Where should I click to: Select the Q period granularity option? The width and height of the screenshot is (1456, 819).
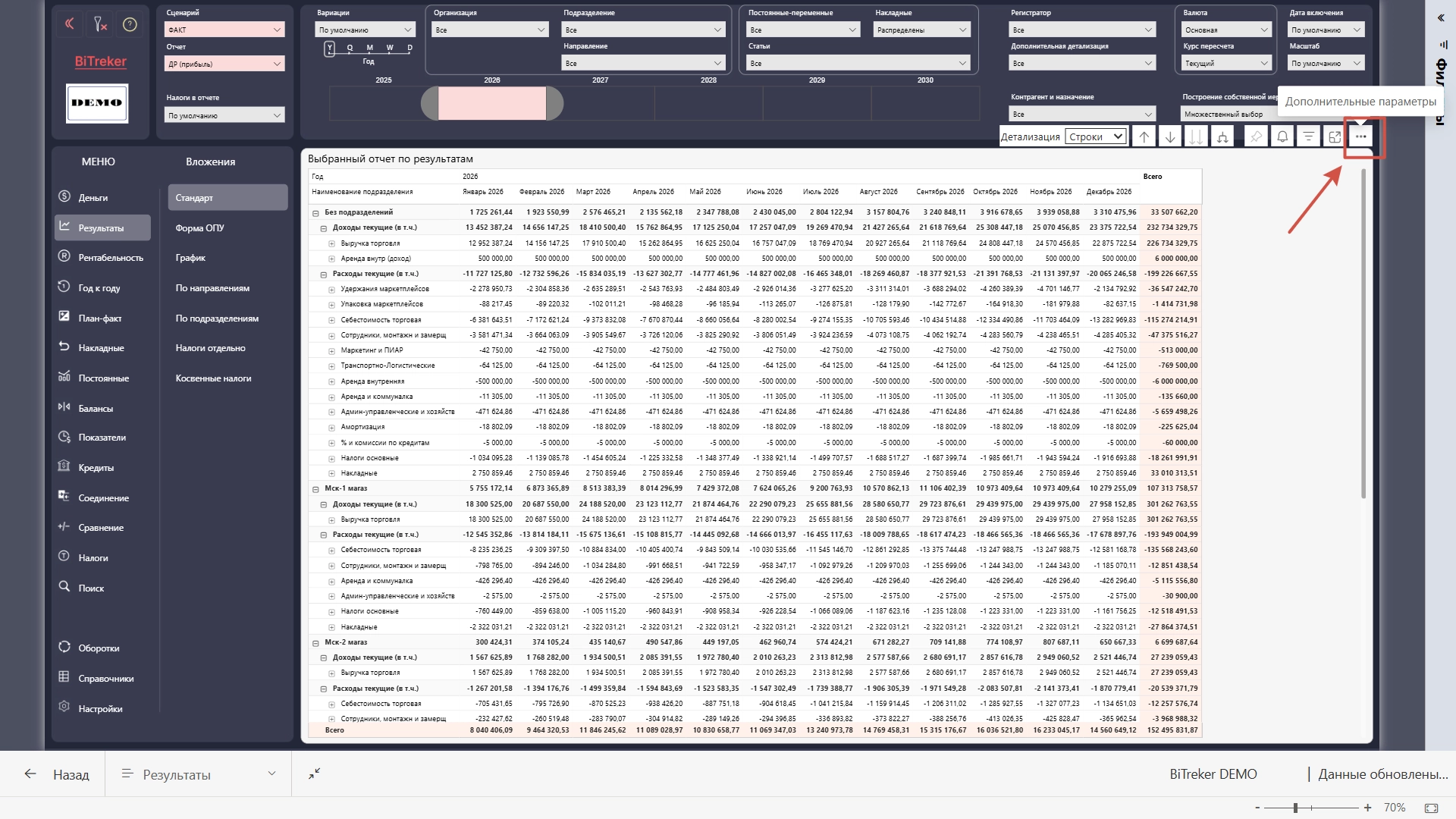[350, 48]
